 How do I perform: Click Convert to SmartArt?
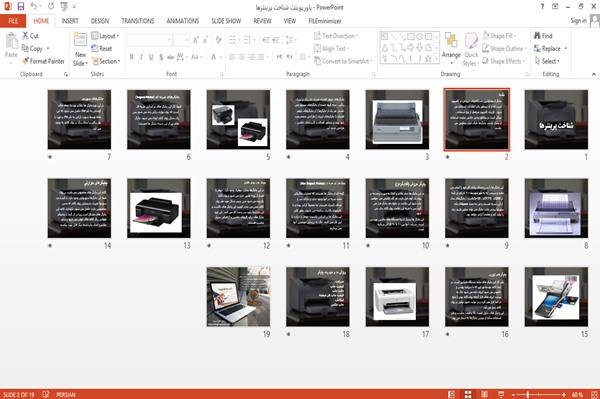(344, 61)
